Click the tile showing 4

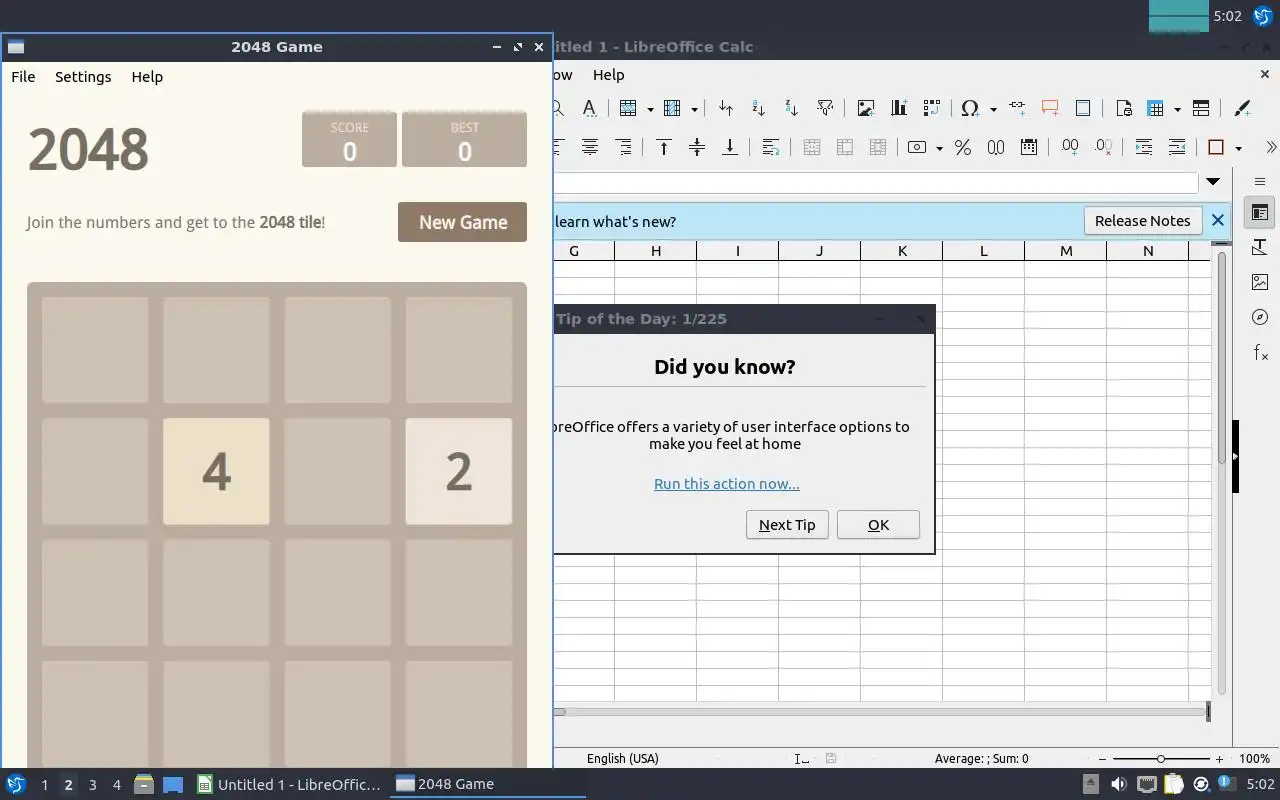(x=216, y=471)
